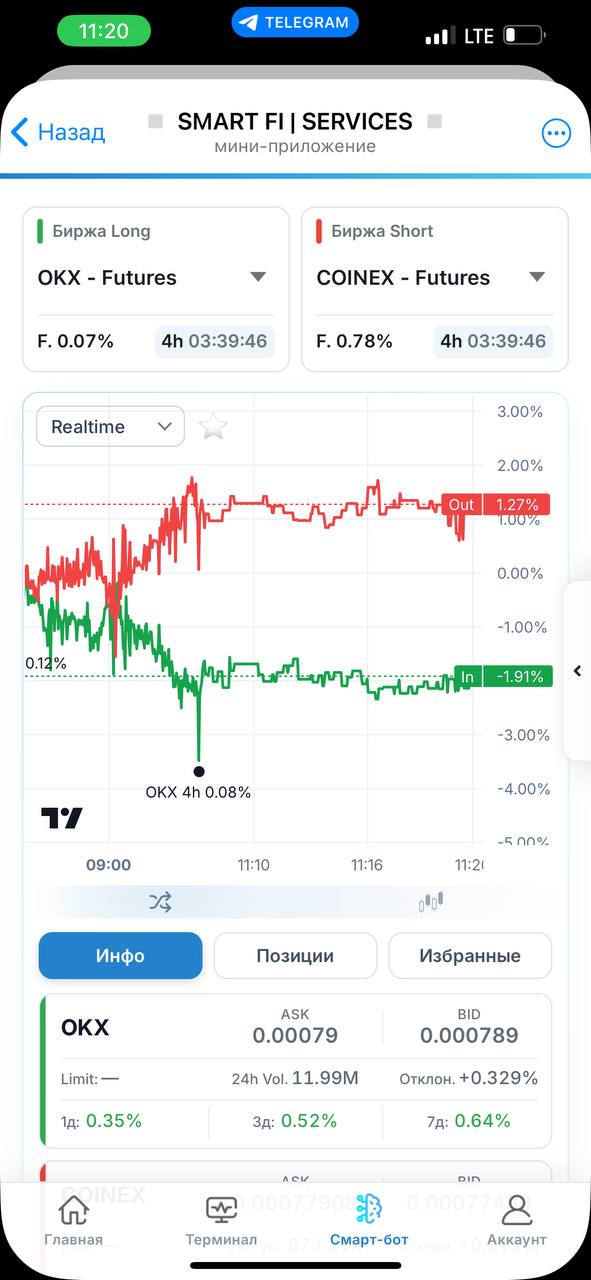Expand the side panel arrow handle
Viewport: 591px width, 1280px height.
577,671
